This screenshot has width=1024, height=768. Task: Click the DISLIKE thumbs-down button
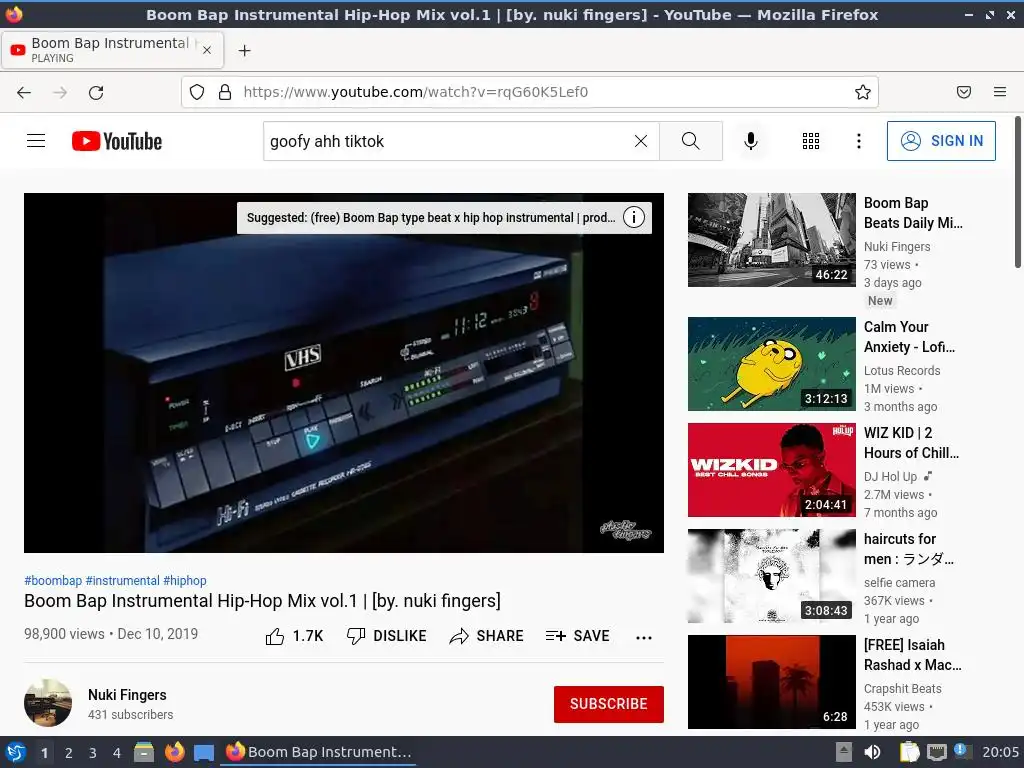387,636
